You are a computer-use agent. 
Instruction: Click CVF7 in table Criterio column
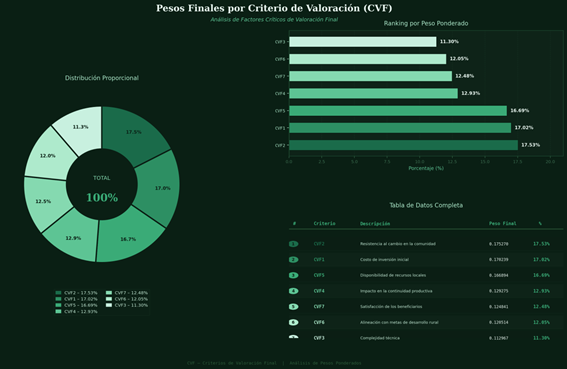click(319, 307)
